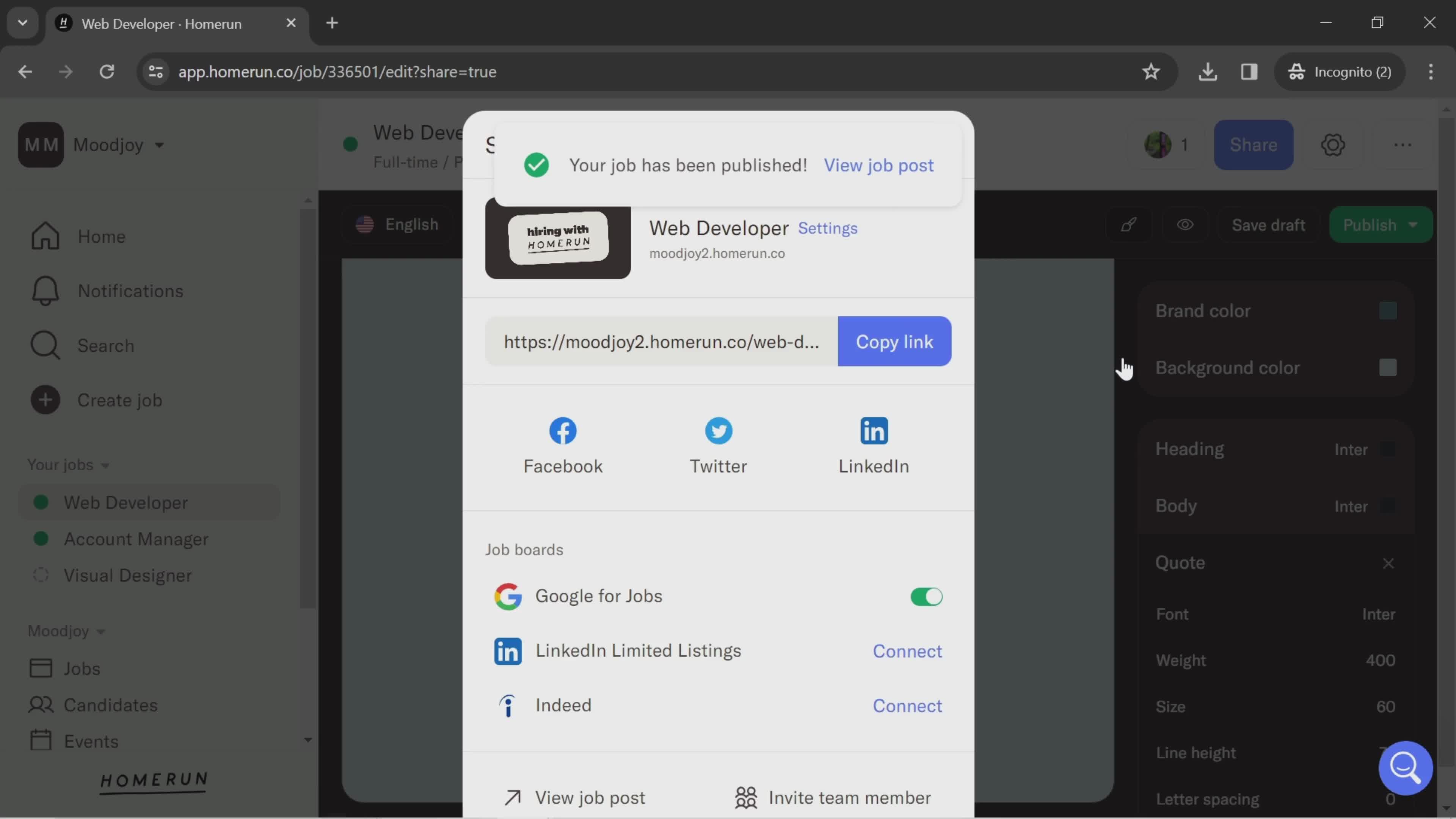Toggle the browser side panel
This screenshot has height=819, width=1456.
tap(1249, 72)
